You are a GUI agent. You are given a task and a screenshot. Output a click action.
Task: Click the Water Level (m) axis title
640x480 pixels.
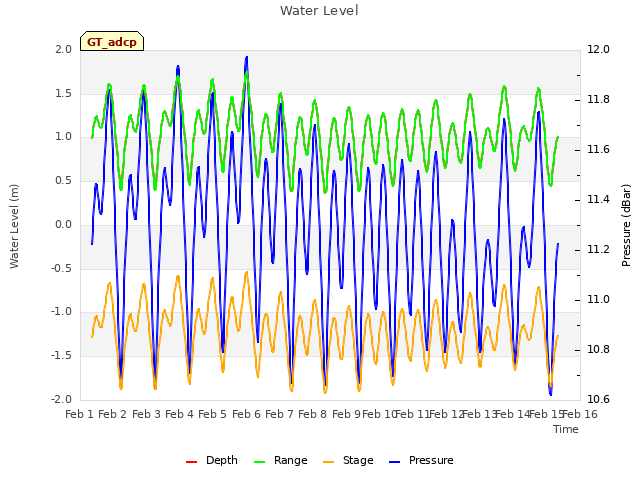(14, 226)
